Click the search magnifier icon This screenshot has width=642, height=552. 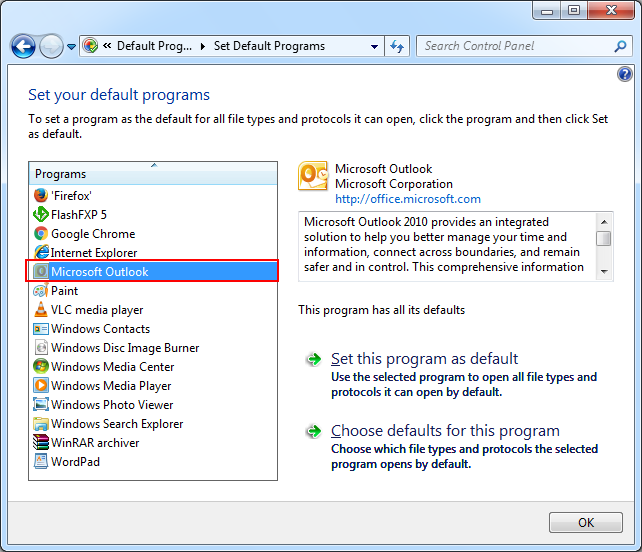(620, 46)
